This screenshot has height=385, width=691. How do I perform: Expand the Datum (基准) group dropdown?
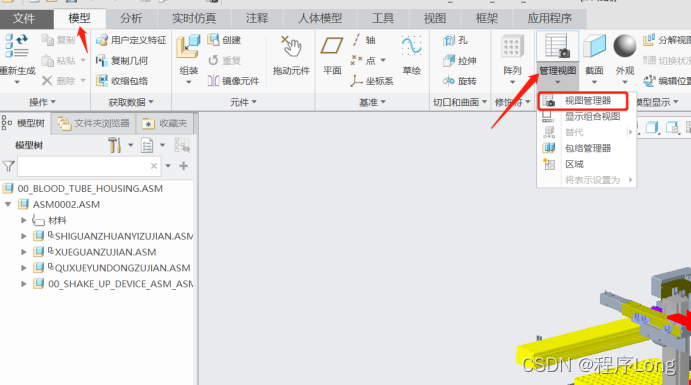(x=372, y=102)
